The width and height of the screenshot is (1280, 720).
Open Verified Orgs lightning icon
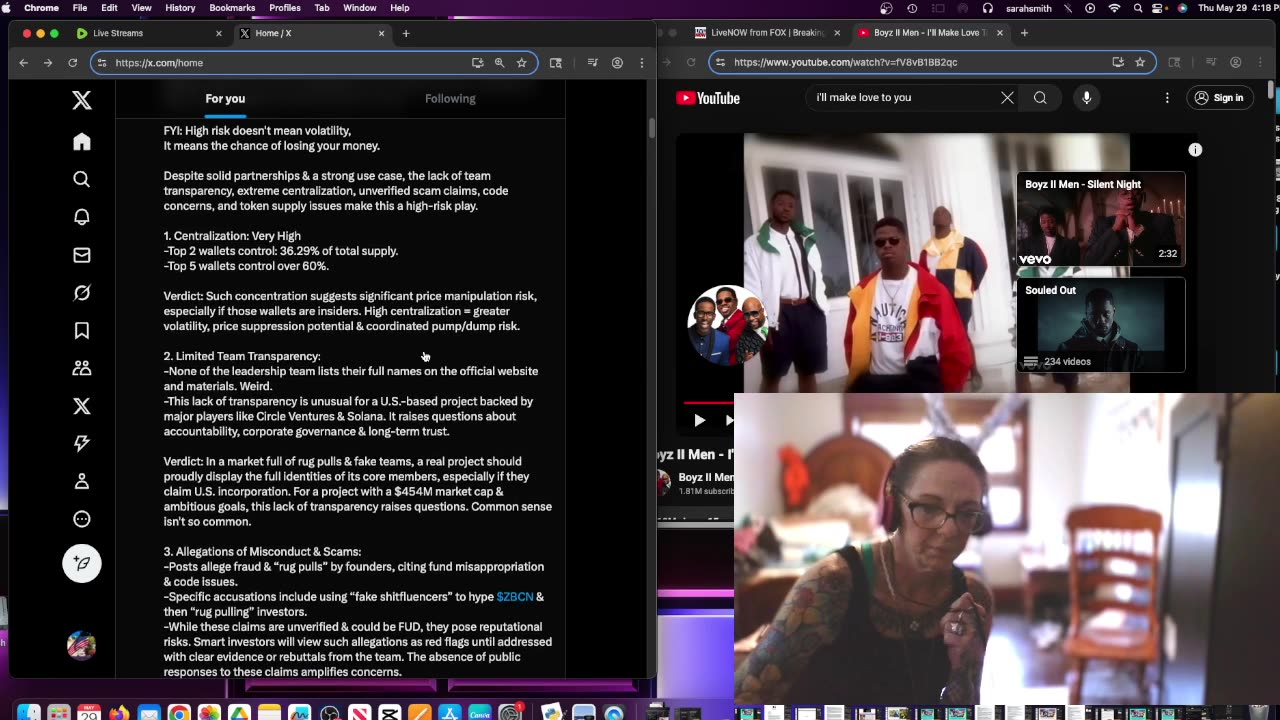82,443
